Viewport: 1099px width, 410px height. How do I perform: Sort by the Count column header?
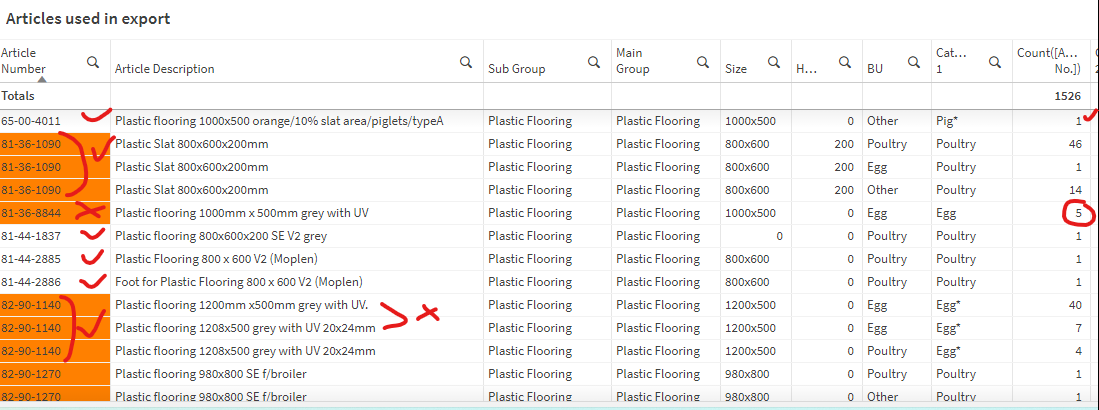(1051, 61)
